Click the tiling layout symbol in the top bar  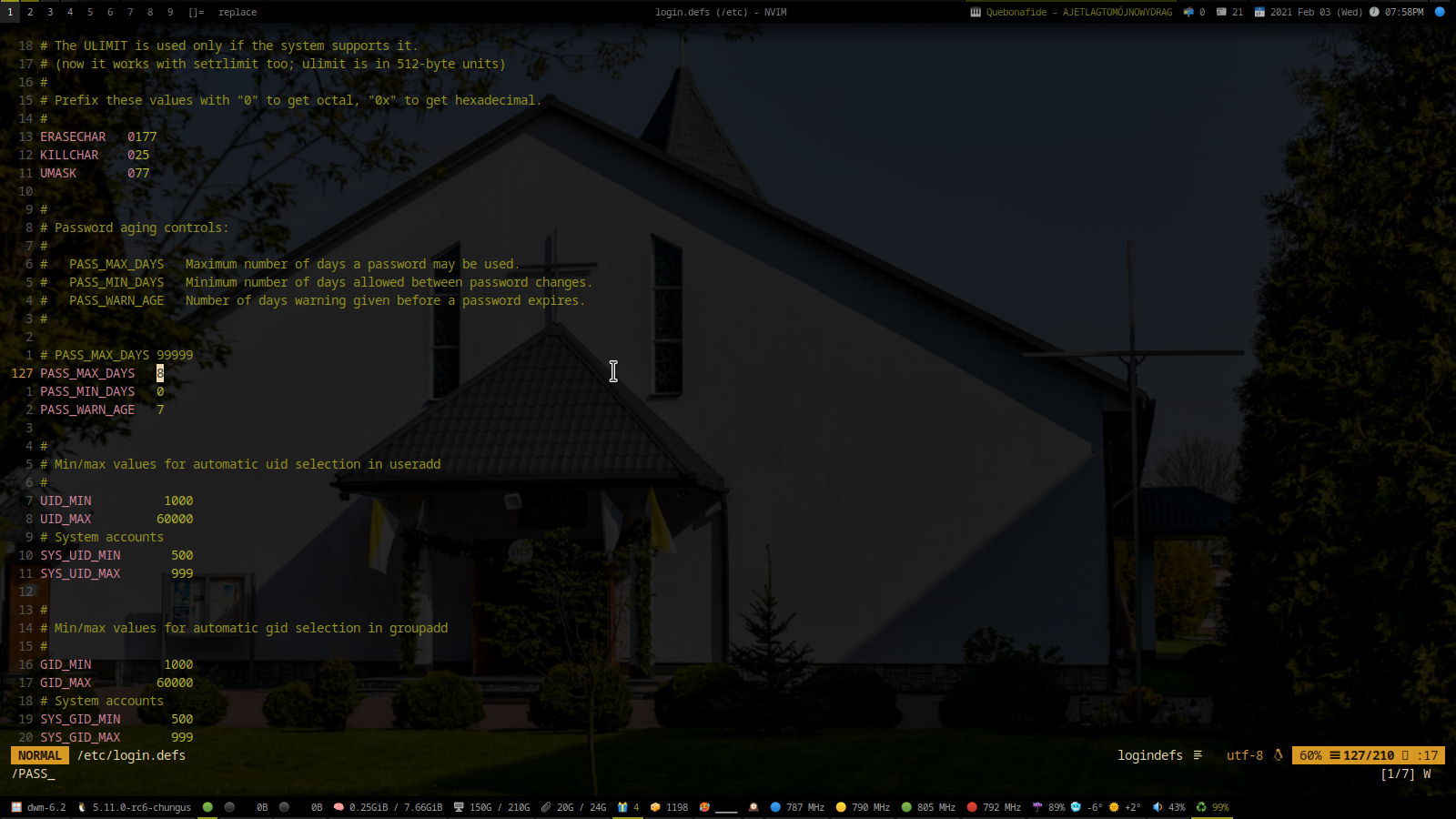click(196, 12)
